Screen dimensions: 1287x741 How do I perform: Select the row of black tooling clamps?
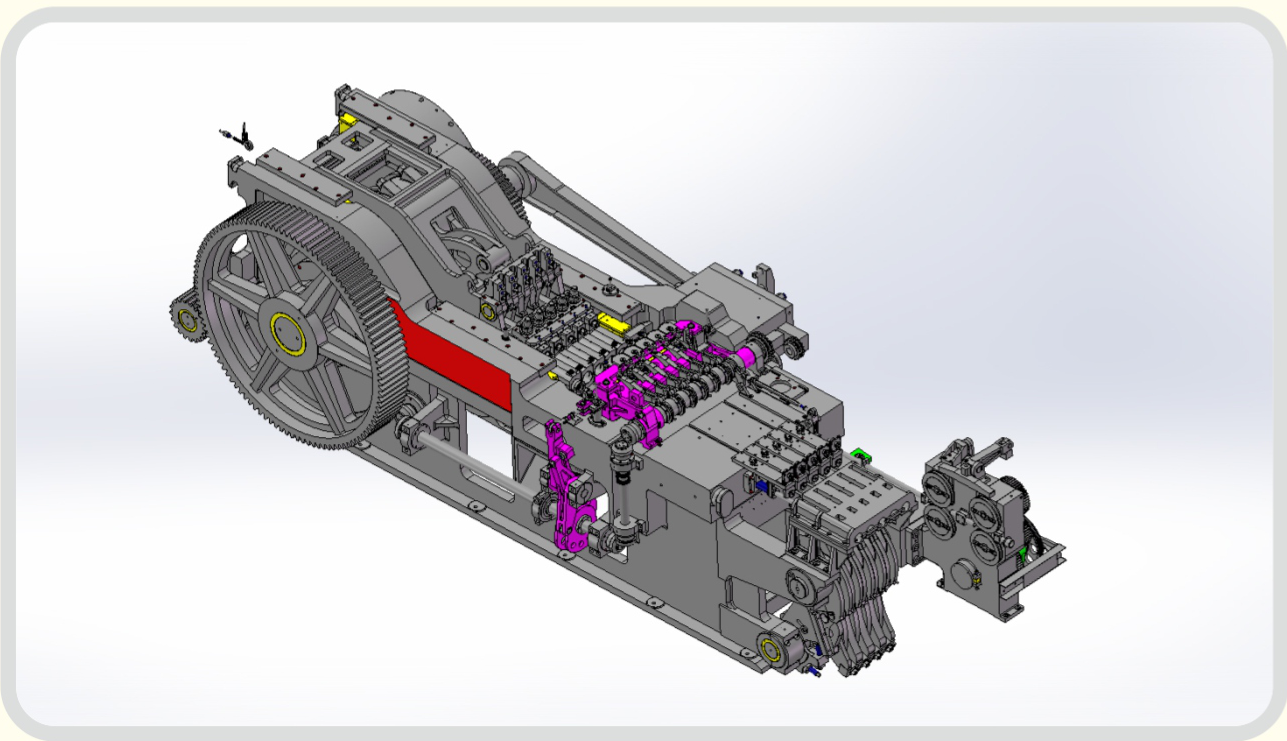(x=519, y=284)
